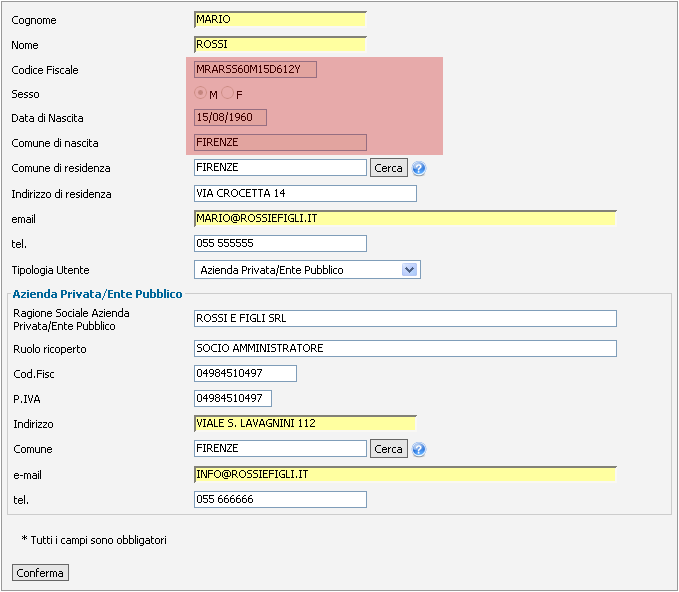The image size is (679, 592).
Task: Click the personal email field MARIO@ROSSIEFIGLI.IT
Action: point(405,218)
